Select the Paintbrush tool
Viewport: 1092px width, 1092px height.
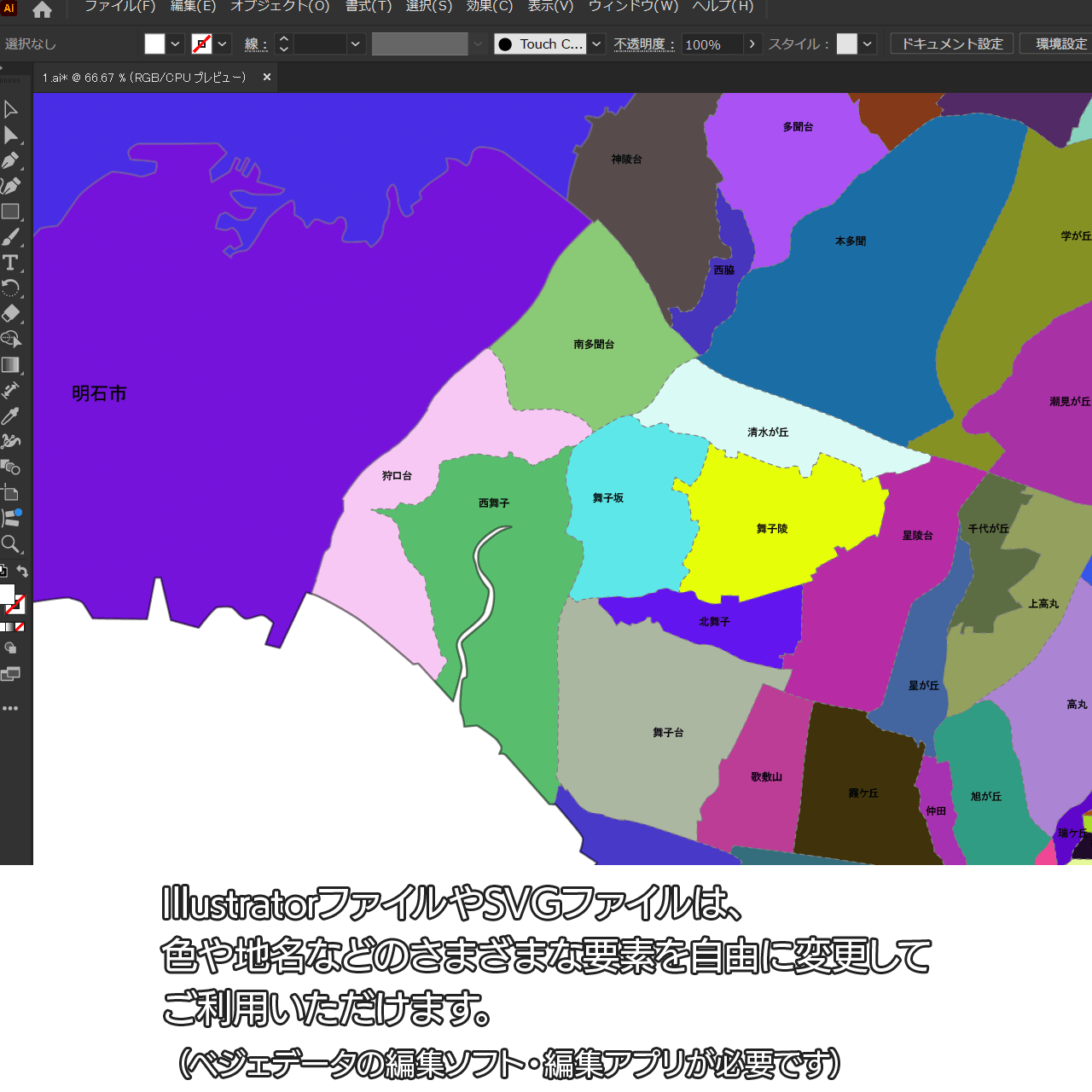click(10, 237)
